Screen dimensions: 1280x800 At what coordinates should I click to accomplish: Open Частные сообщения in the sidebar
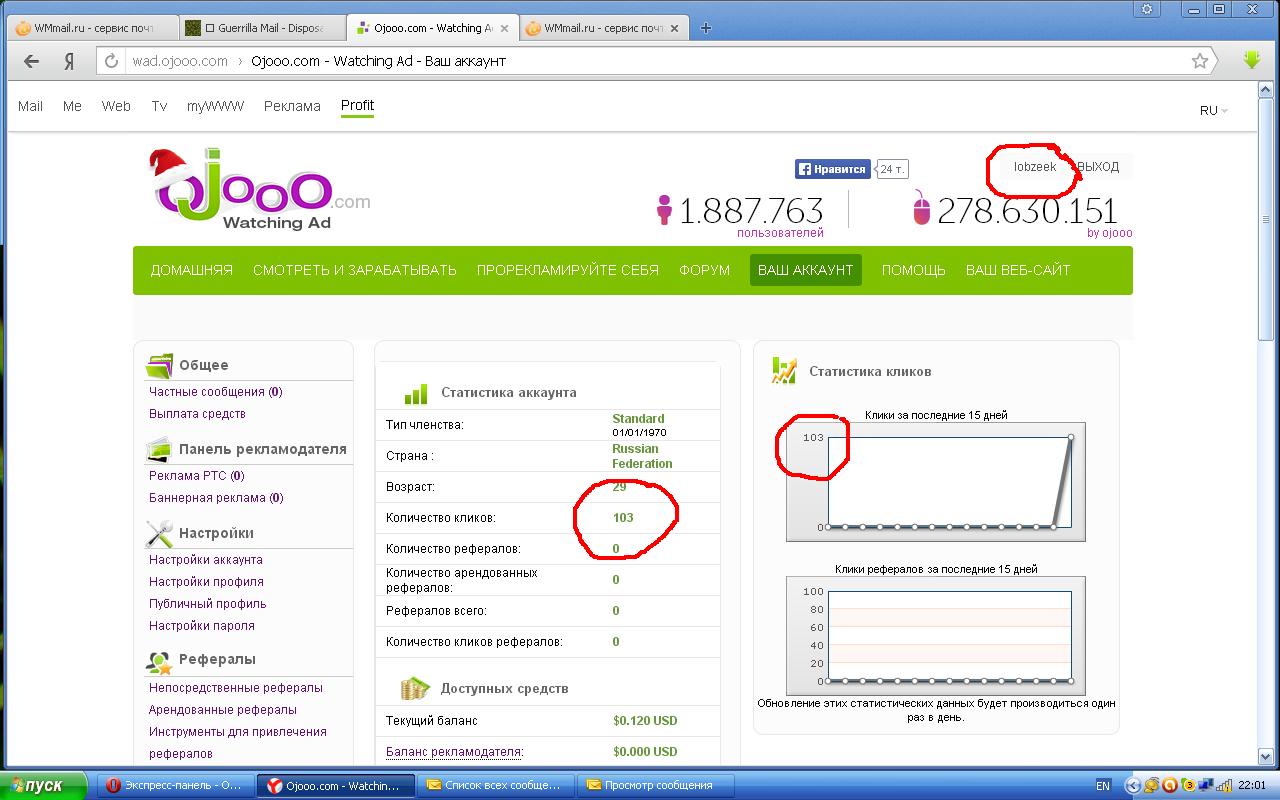215,392
